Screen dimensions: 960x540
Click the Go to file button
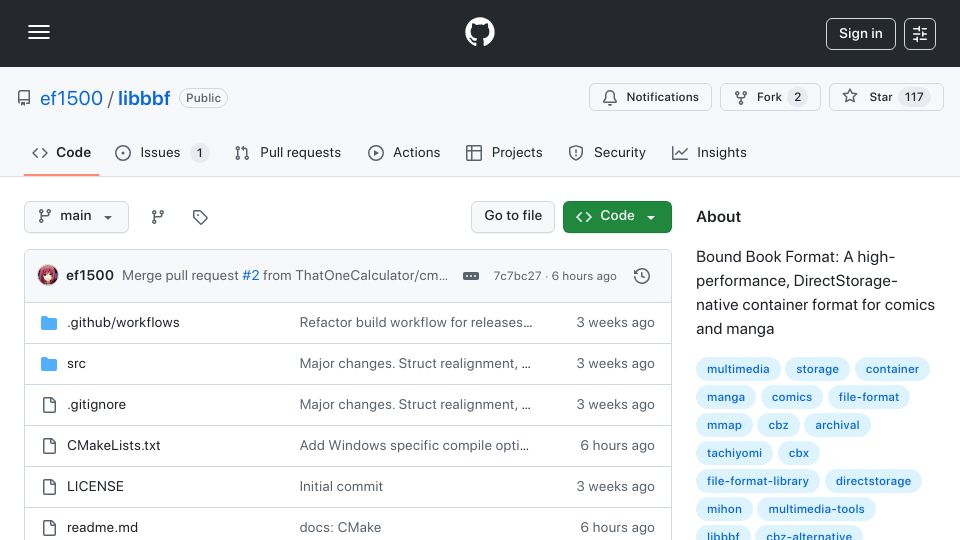[x=513, y=217]
